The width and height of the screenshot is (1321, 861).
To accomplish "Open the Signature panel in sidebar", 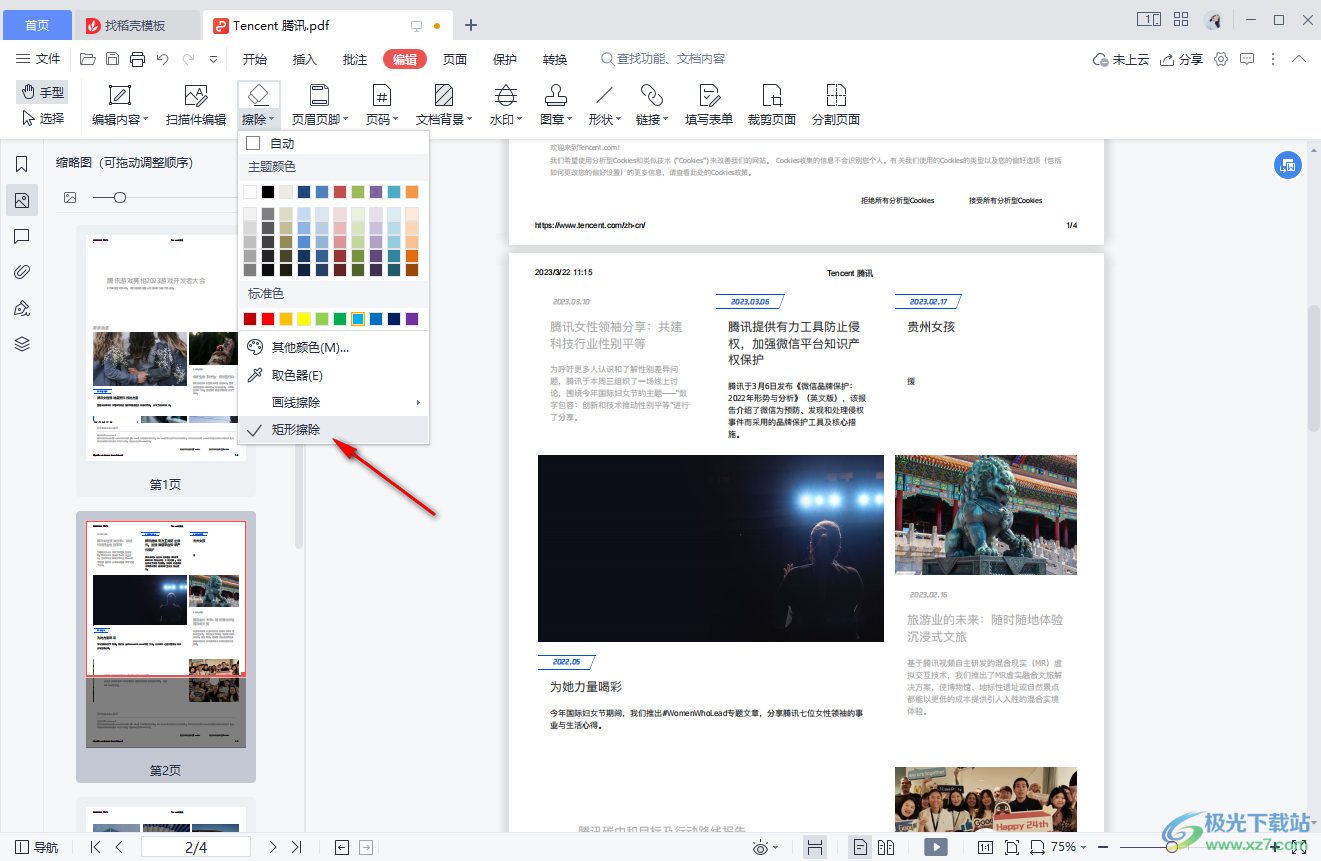I will coord(22,308).
